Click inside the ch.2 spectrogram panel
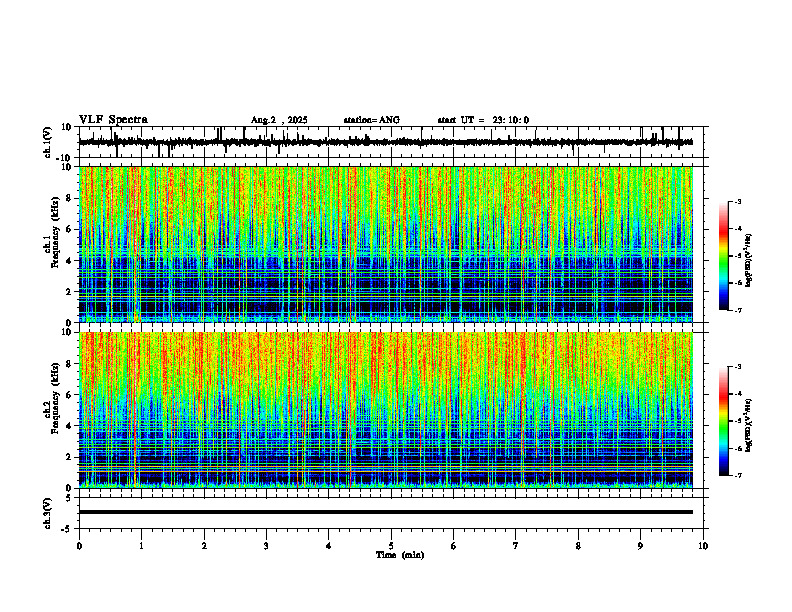Viewport: 792px width, 612px height. pyautogui.click(x=385, y=410)
